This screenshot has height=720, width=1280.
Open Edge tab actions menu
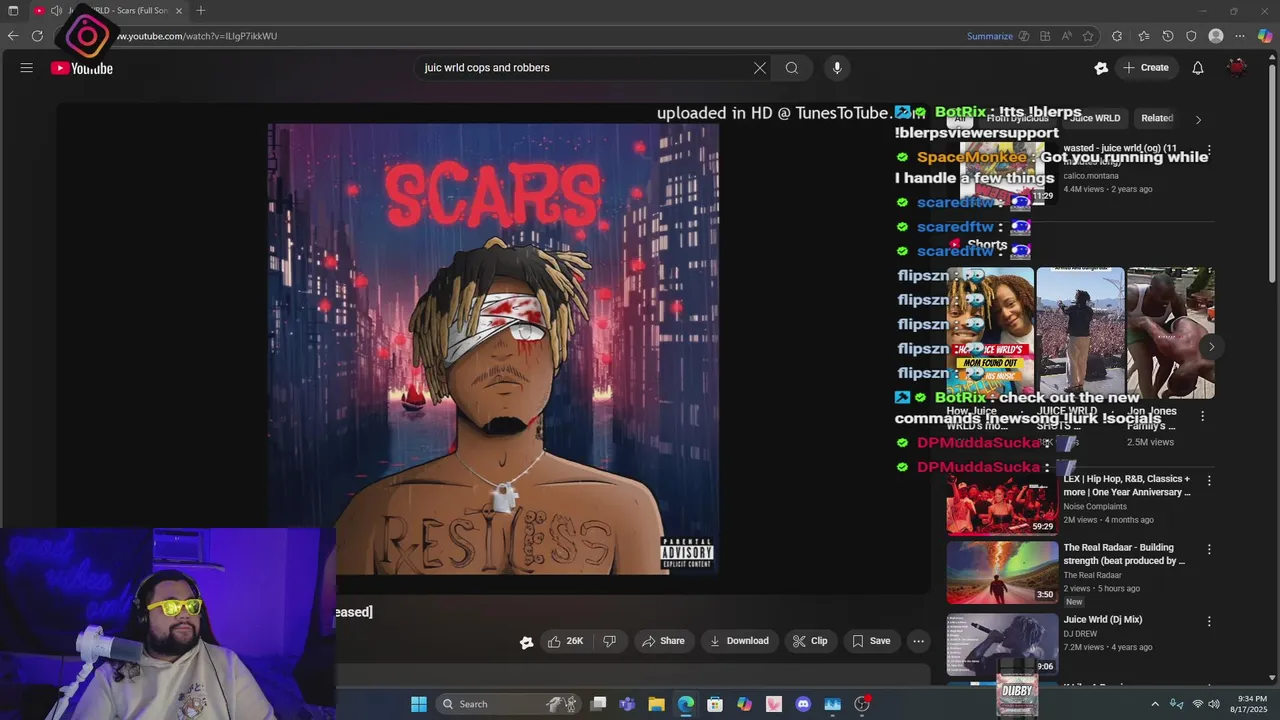click(x=13, y=11)
